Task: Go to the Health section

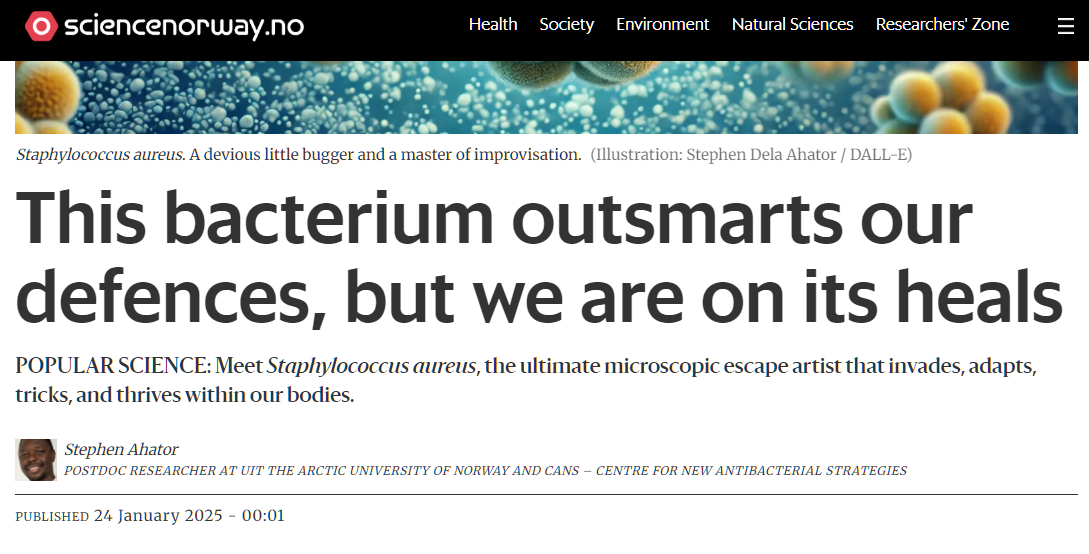Action: click(493, 25)
